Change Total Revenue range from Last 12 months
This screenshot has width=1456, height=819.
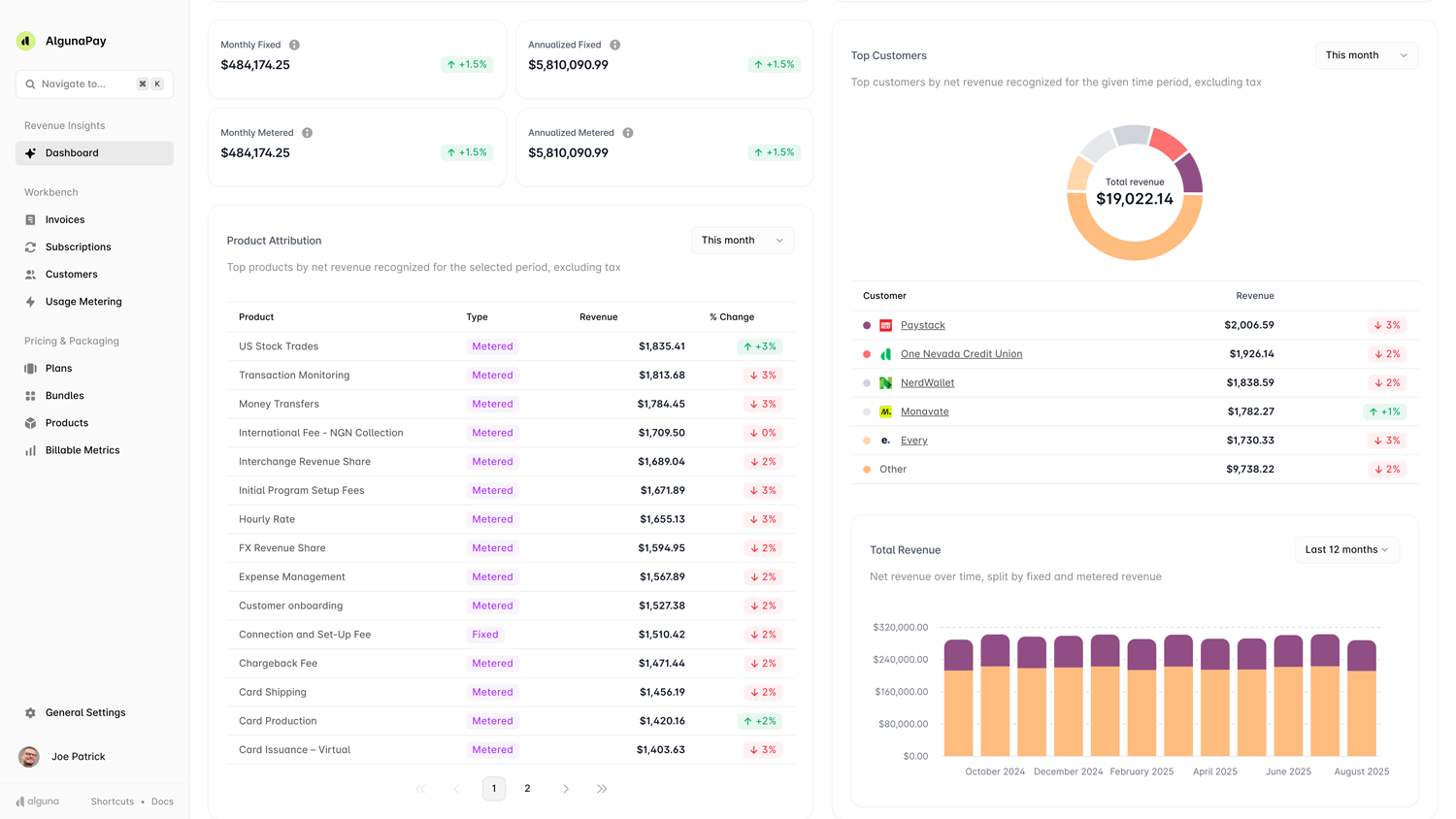pyautogui.click(x=1346, y=549)
